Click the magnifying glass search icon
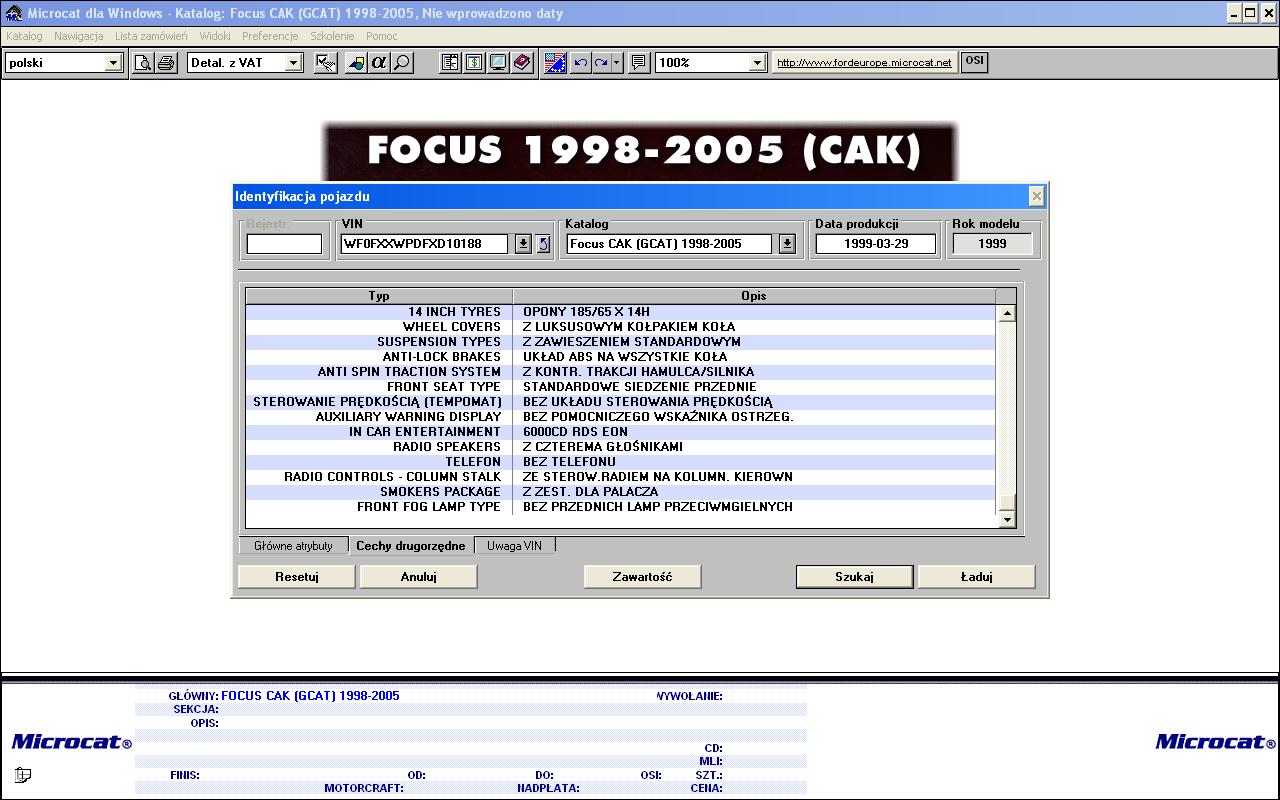Viewport: 1280px width, 800px height. 402,62
